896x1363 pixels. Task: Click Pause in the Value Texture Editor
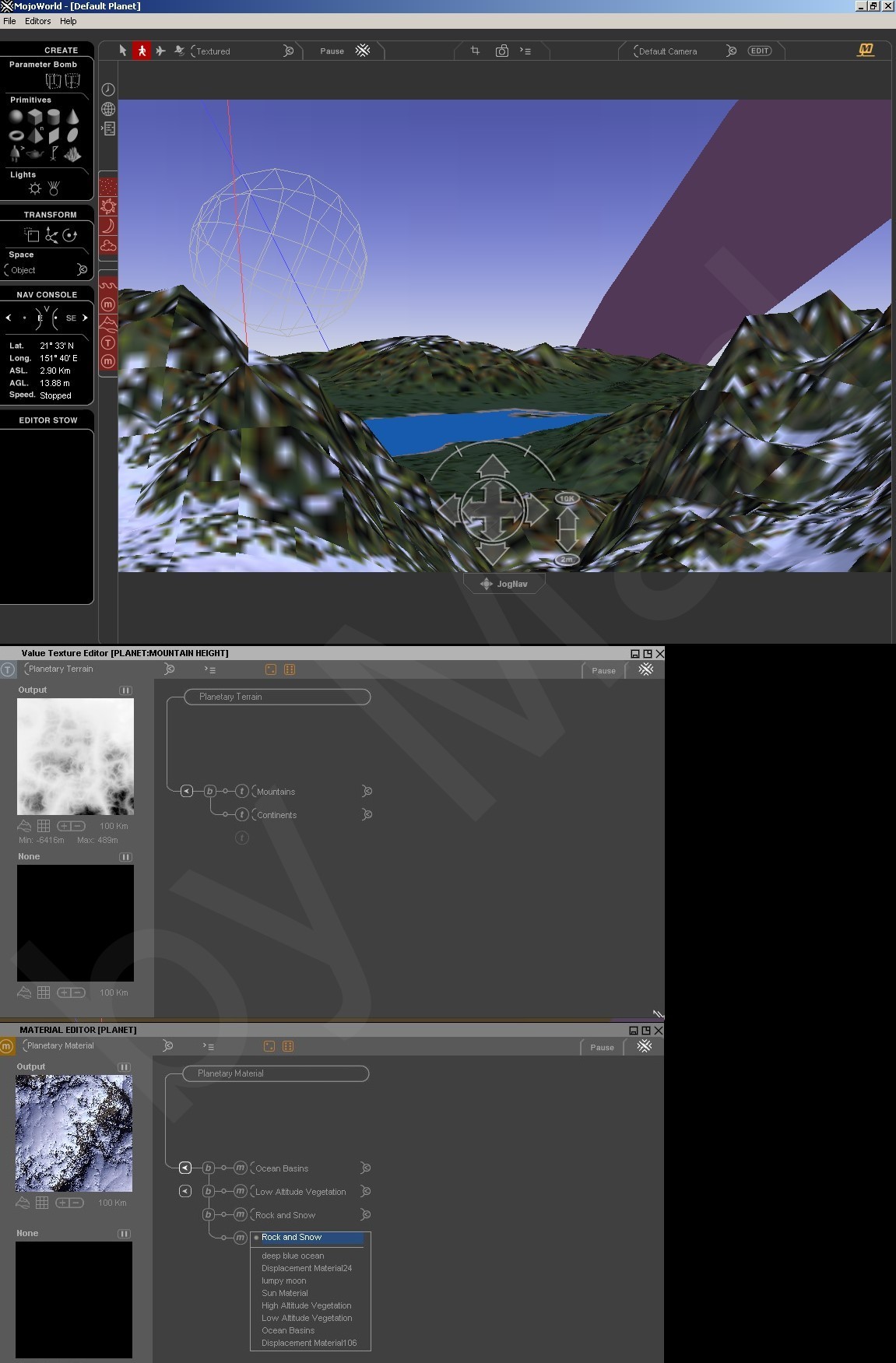click(603, 670)
